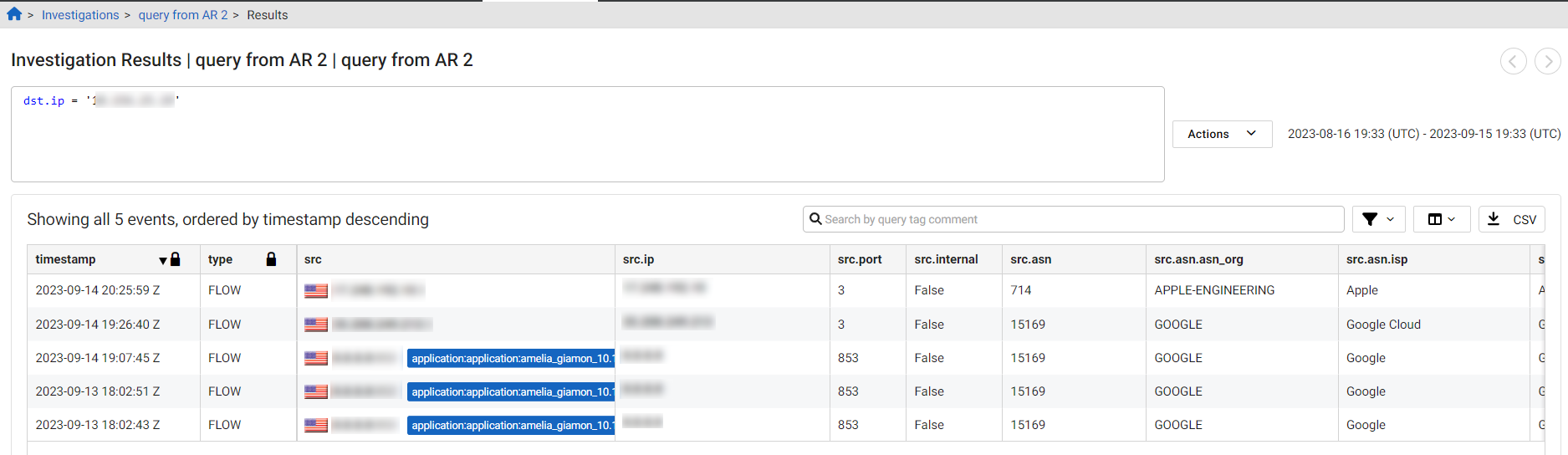Click US flag in the 19:26:40 row
Image resolution: width=1568 pixels, height=455 pixels.
(316, 325)
